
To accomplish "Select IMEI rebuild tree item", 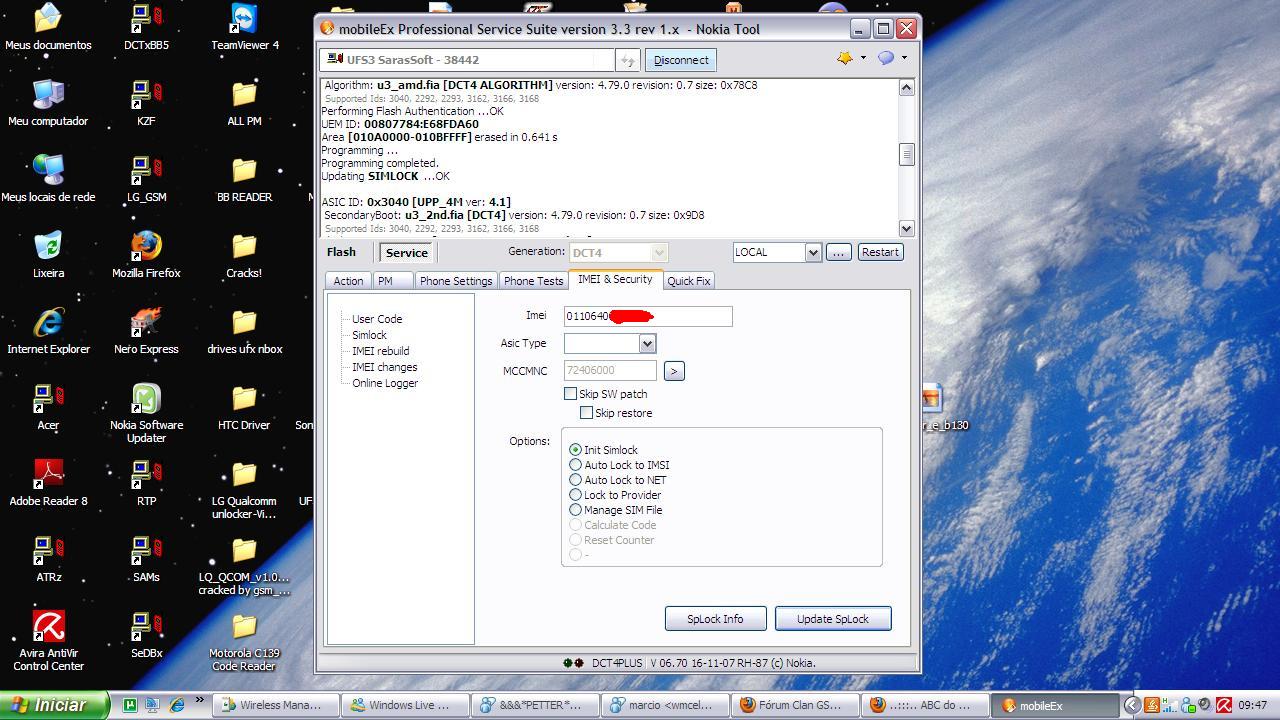I will [380, 351].
